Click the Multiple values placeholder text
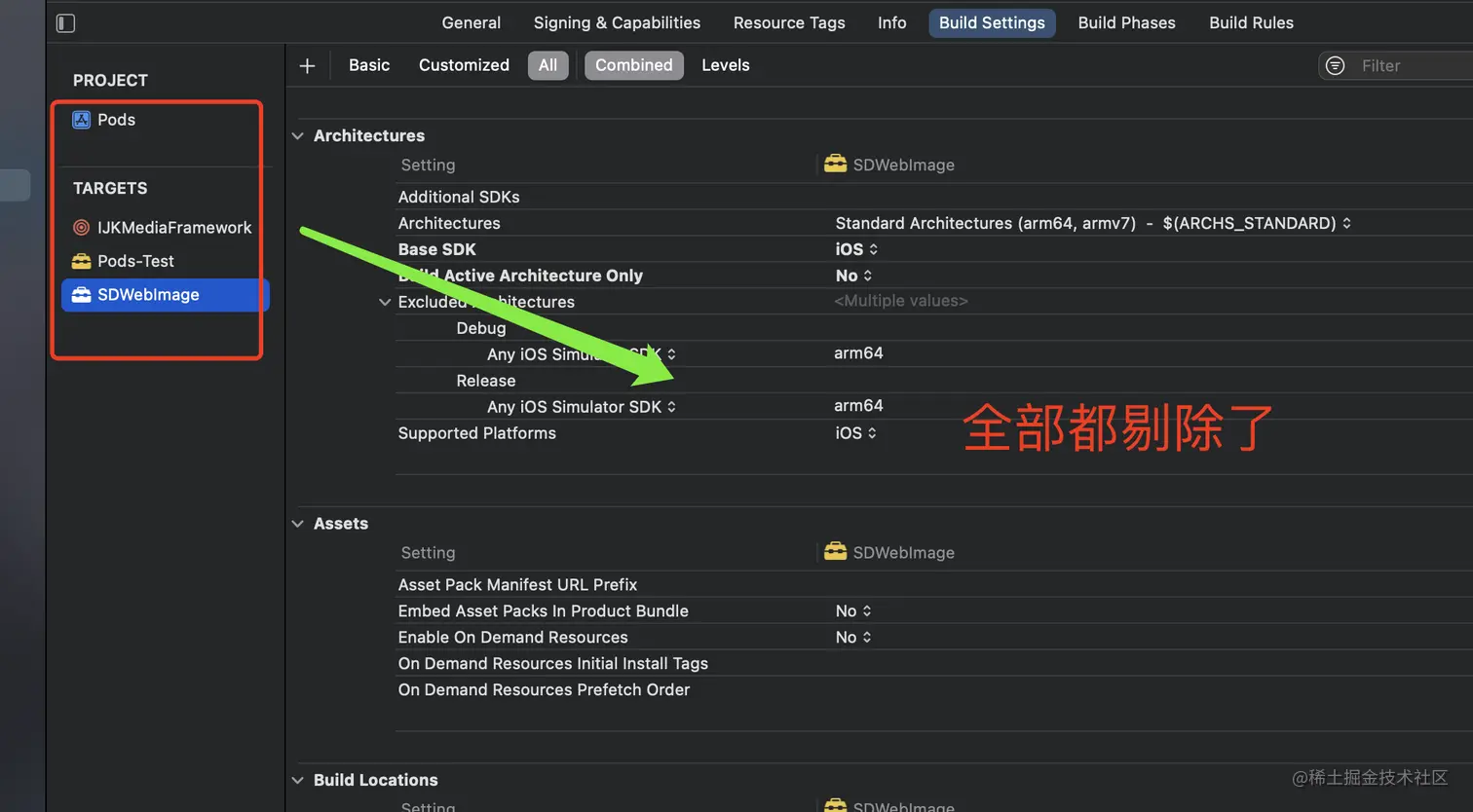This screenshot has width=1473, height=812. [x=901, y=301]
